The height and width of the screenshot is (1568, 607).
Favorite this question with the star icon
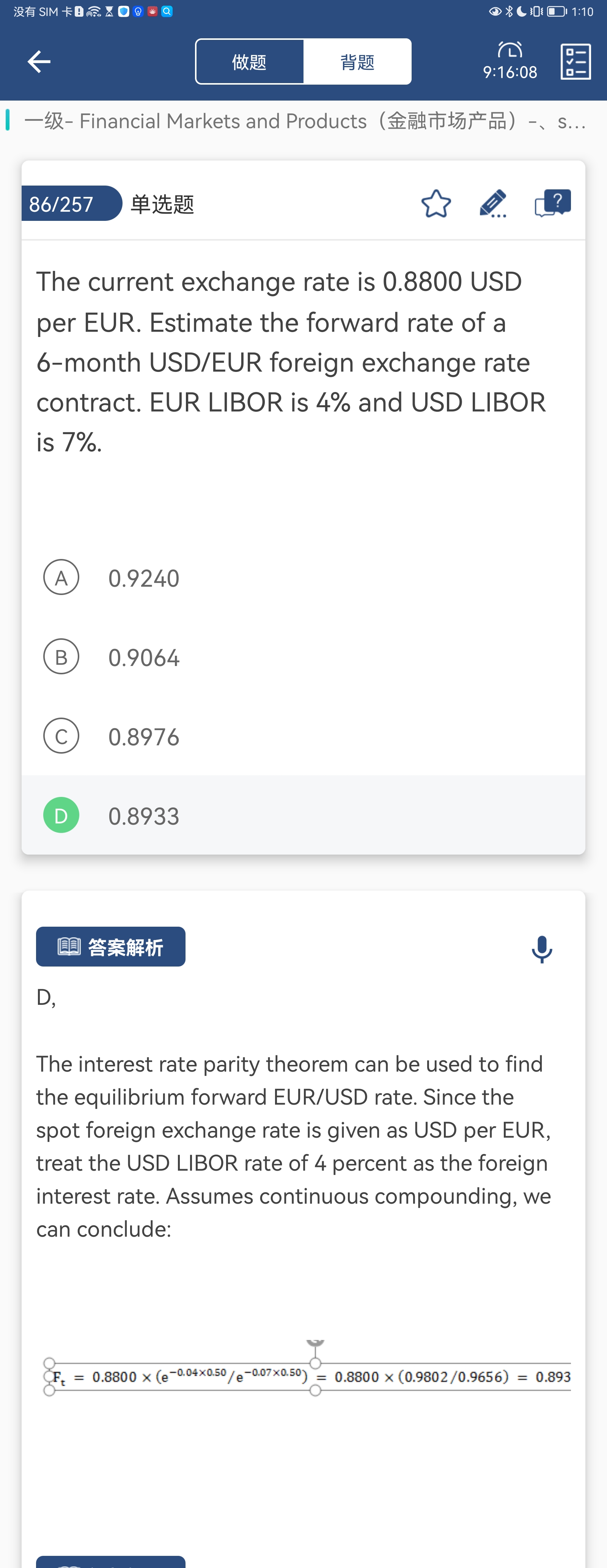tap(436, 204)
